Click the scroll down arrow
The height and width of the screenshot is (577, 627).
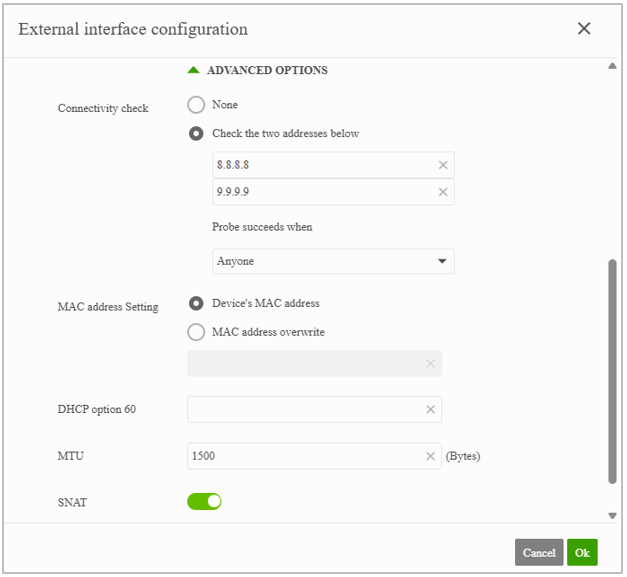click(x=612, y=516)
